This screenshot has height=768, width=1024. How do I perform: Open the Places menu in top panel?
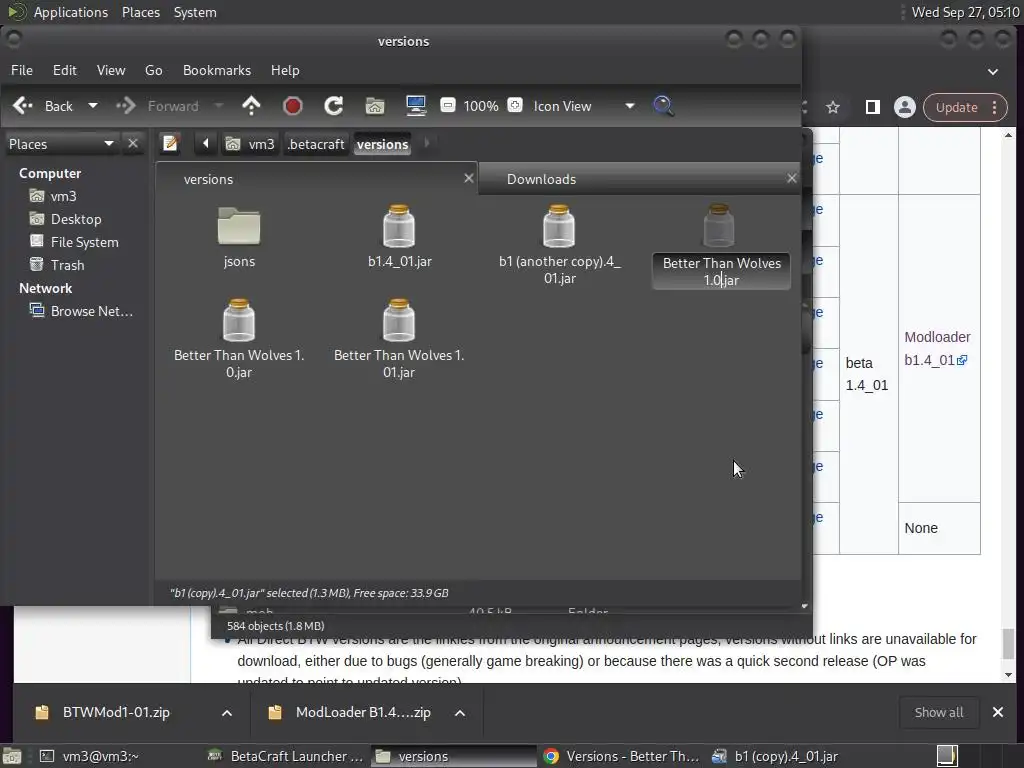point(140,12)
